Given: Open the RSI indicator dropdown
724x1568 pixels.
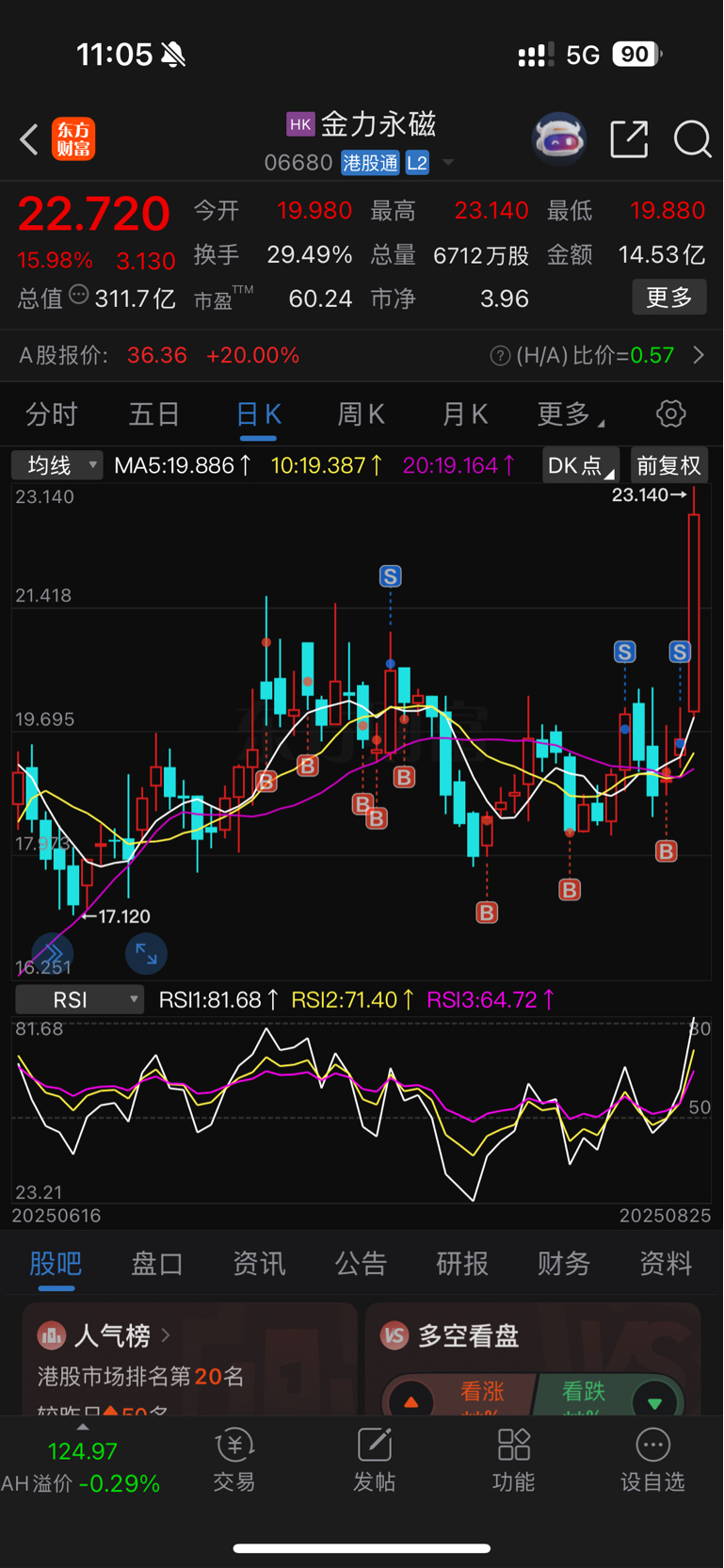Looking at the screenshot, I should coord(79,999).
